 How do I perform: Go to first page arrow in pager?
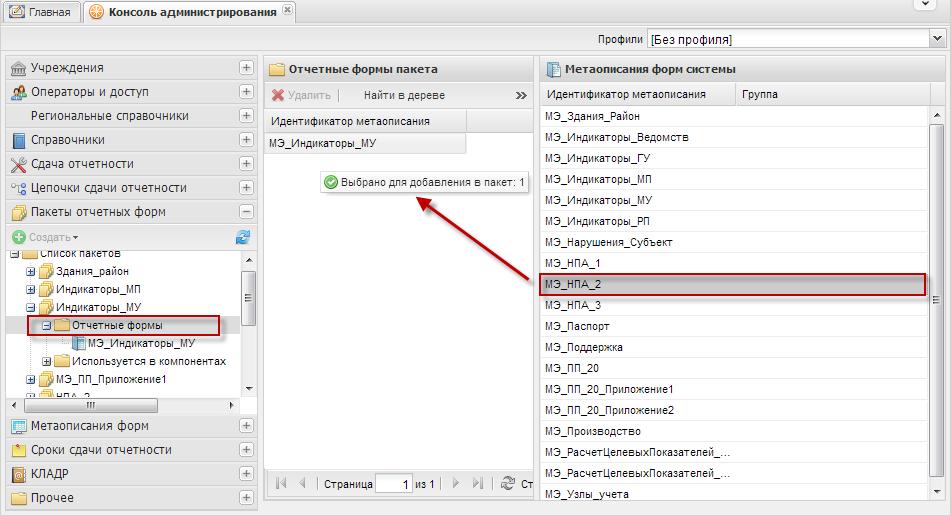click(280, 483)
